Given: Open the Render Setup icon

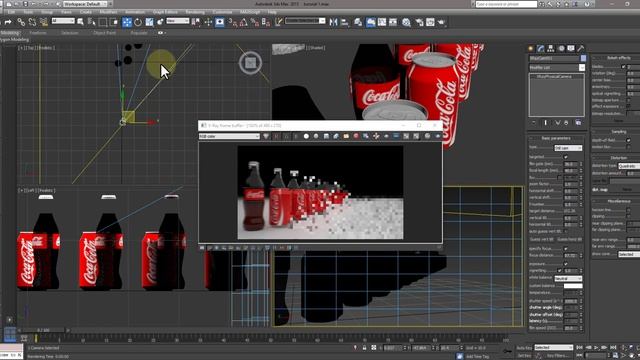Looking at the screenshot, I should [419, 22].
